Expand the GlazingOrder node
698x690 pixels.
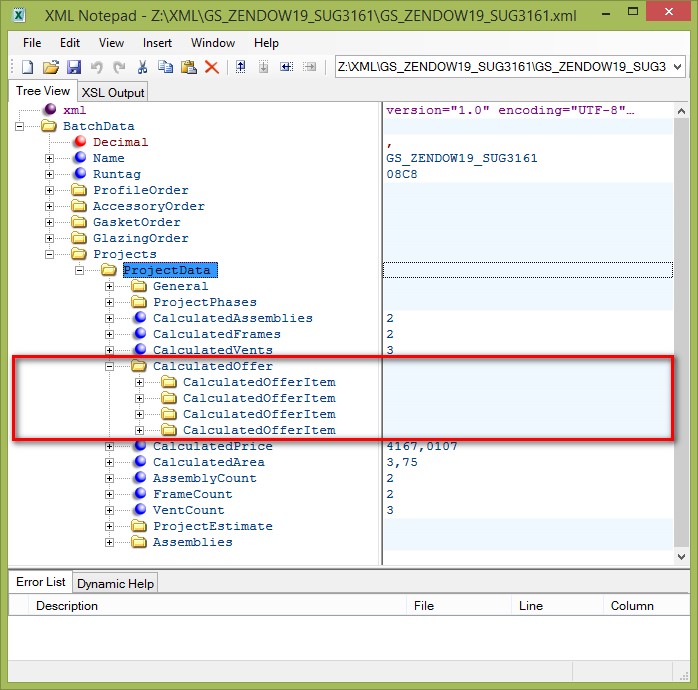49,239
